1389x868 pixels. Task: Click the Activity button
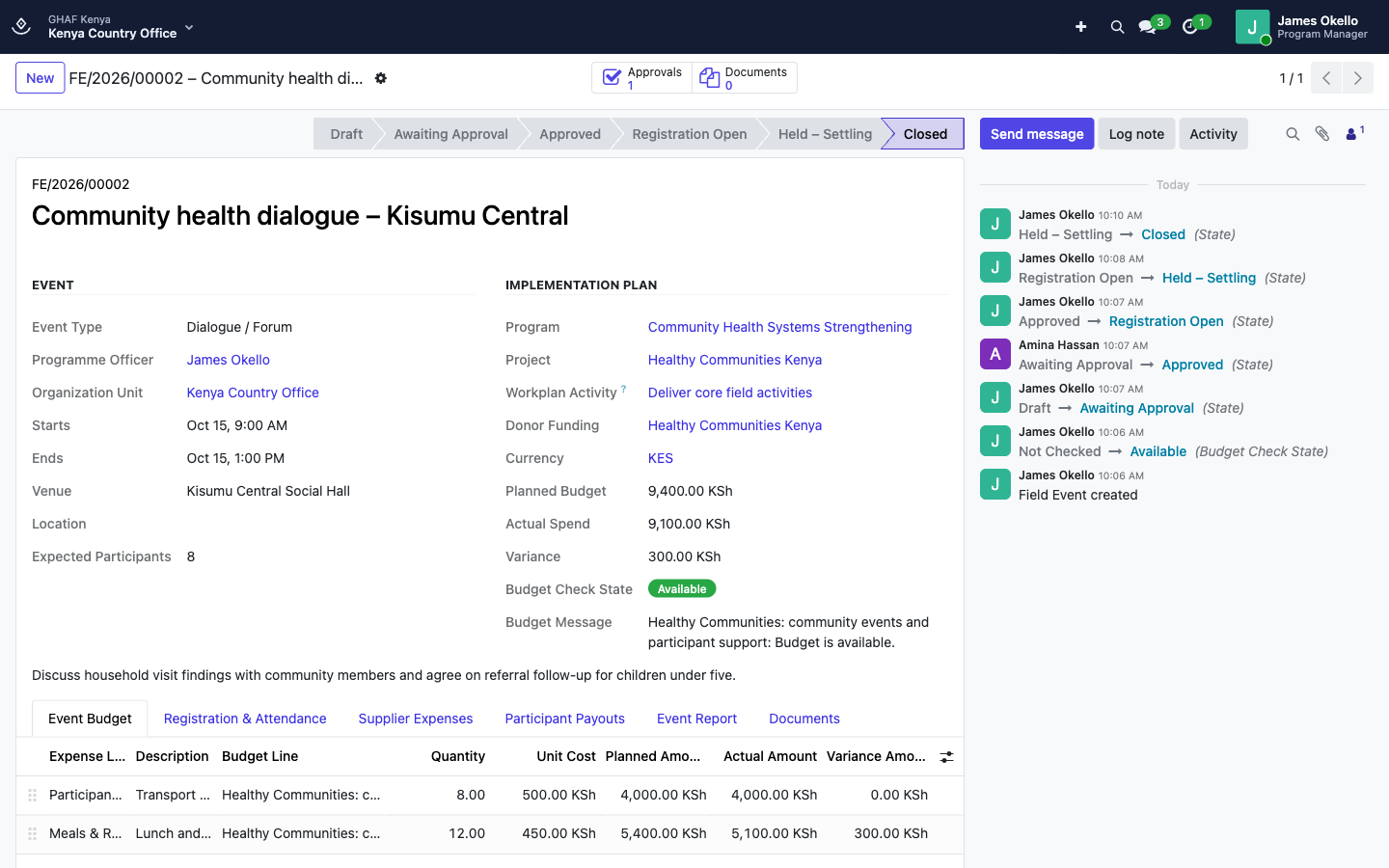[x=1213, y=134]
